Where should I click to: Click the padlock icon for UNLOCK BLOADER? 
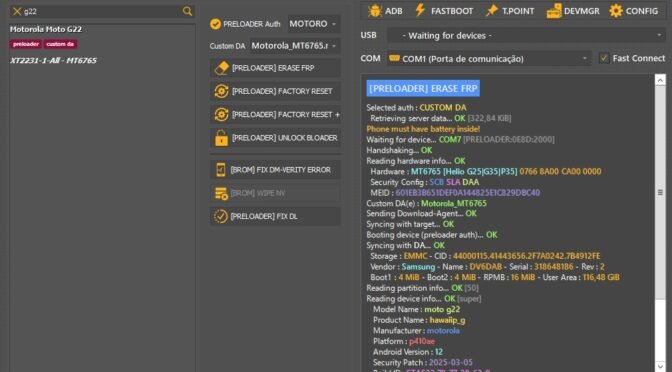point(221,138)
